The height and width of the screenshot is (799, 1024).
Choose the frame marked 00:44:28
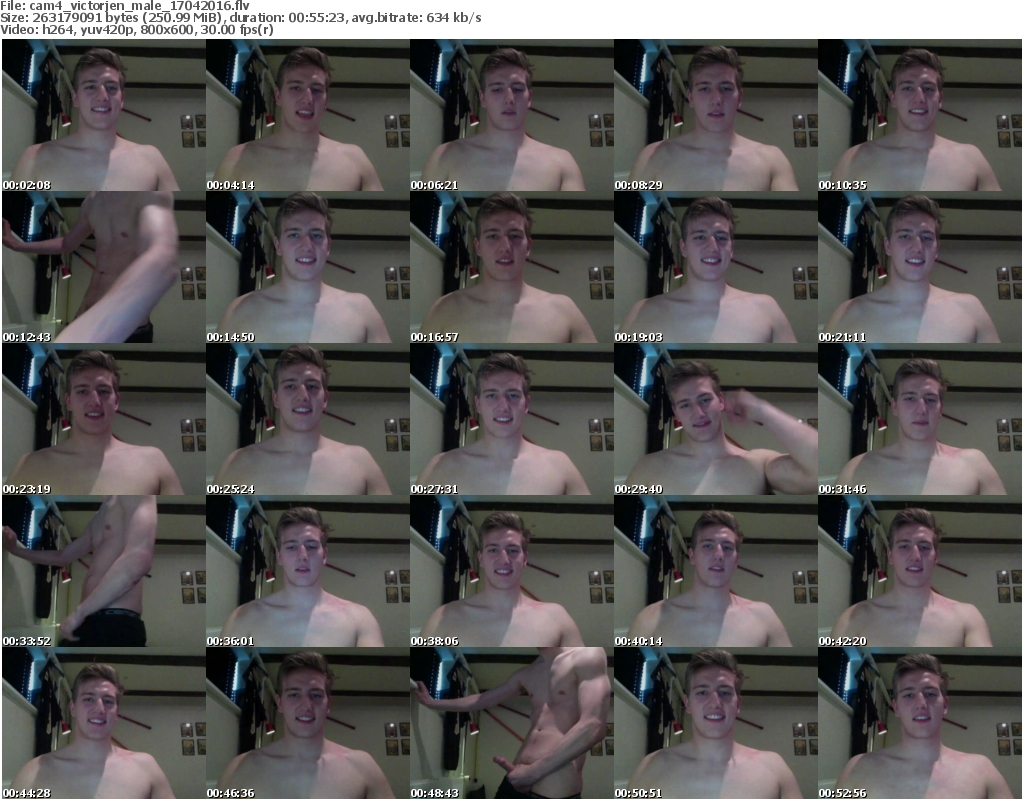coord(104,723)
